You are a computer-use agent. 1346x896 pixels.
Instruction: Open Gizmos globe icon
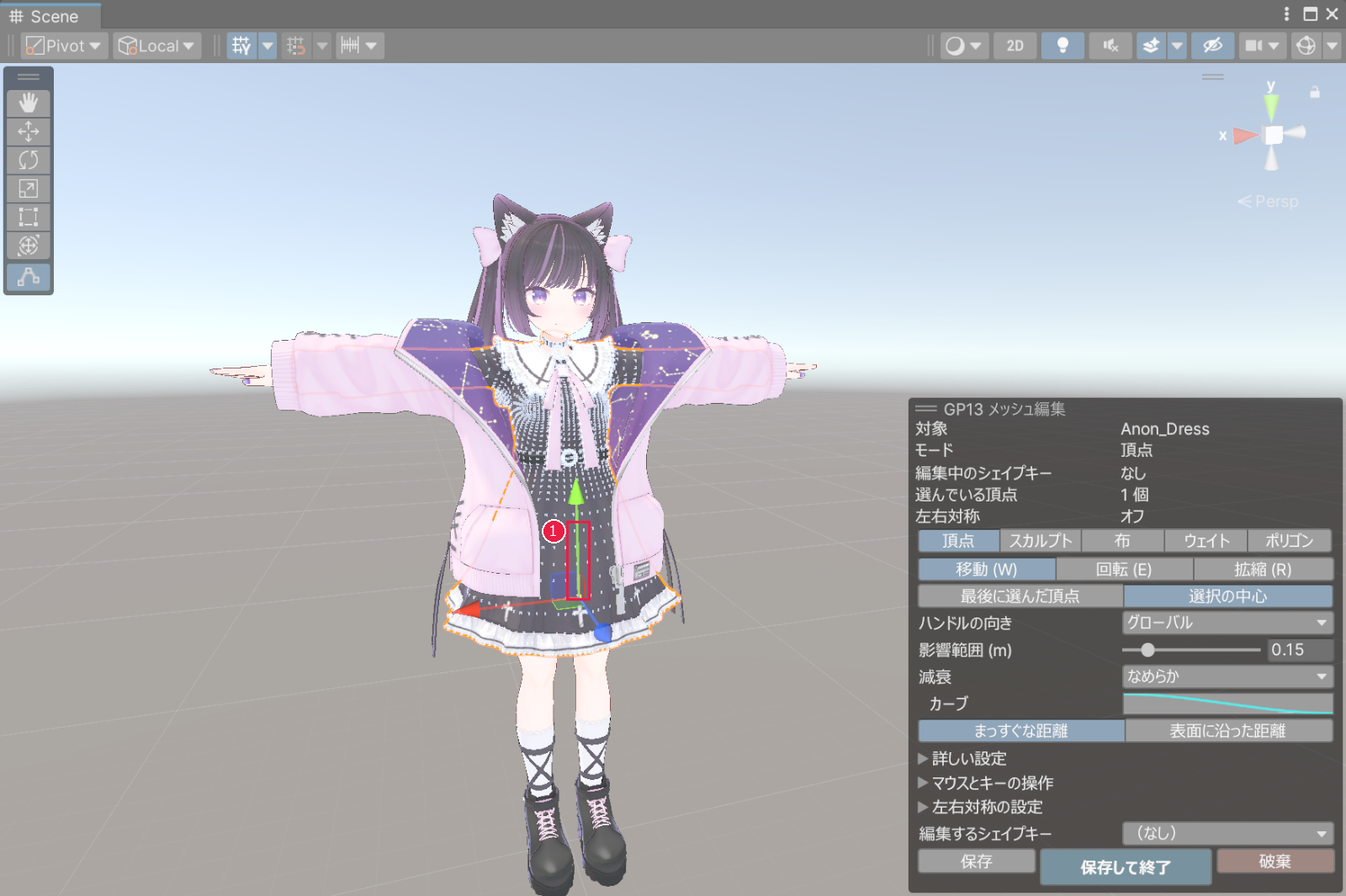click(1306, 45)
